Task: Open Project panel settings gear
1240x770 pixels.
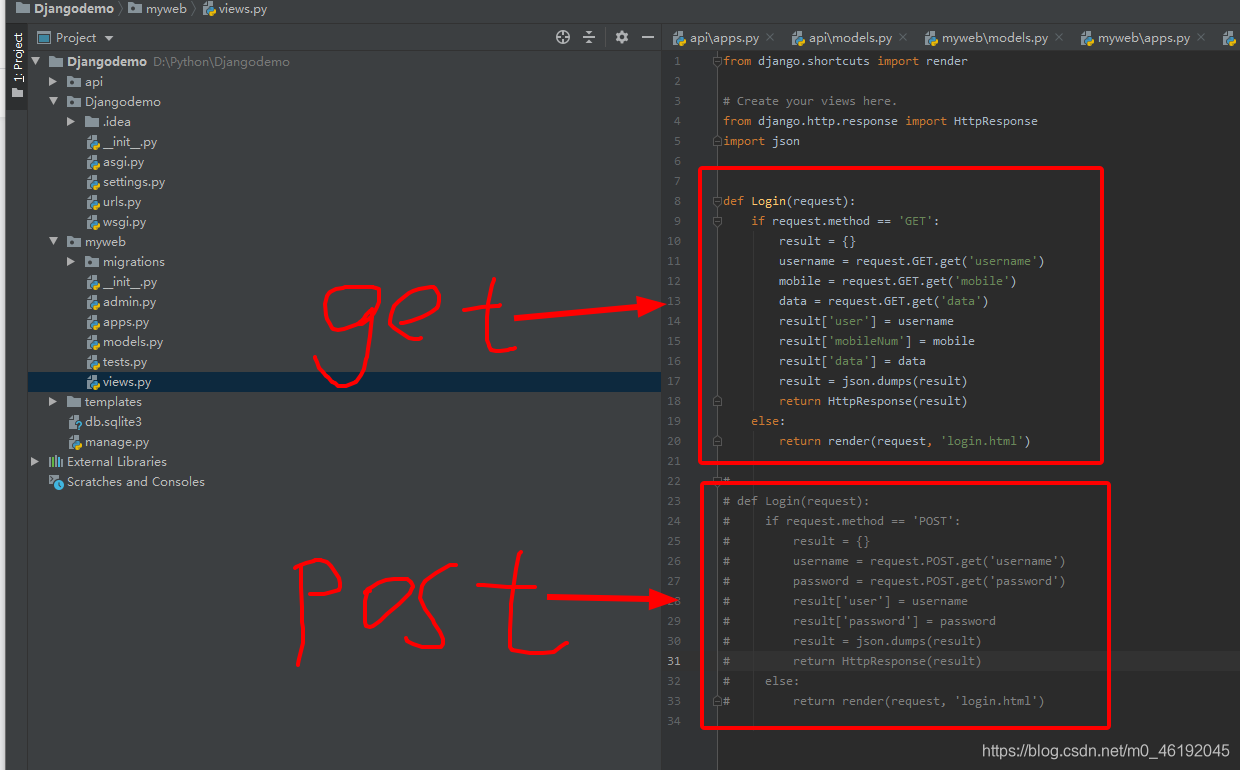Action: 622,37
